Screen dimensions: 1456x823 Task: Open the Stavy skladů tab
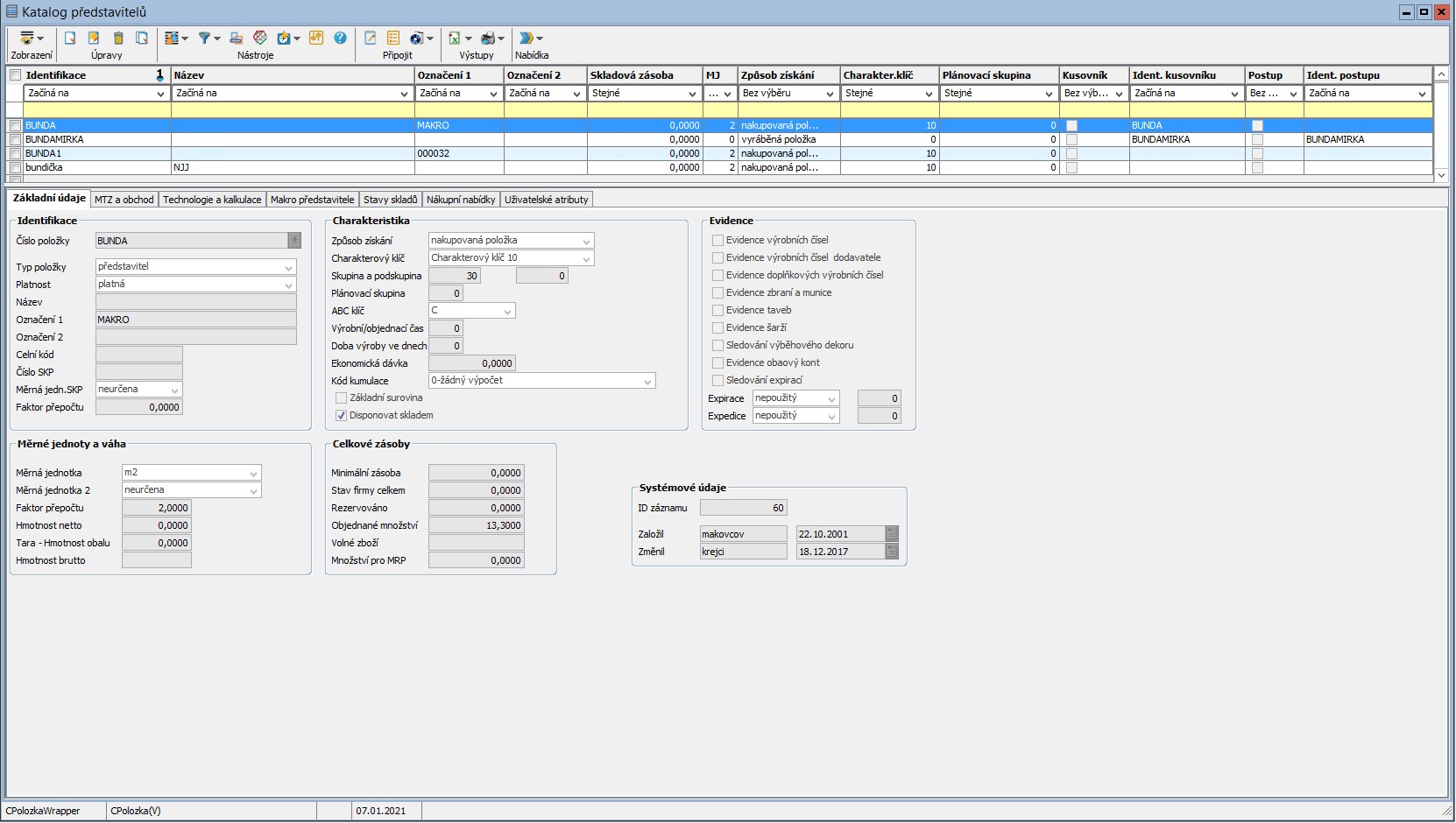[x=390, y=200]
